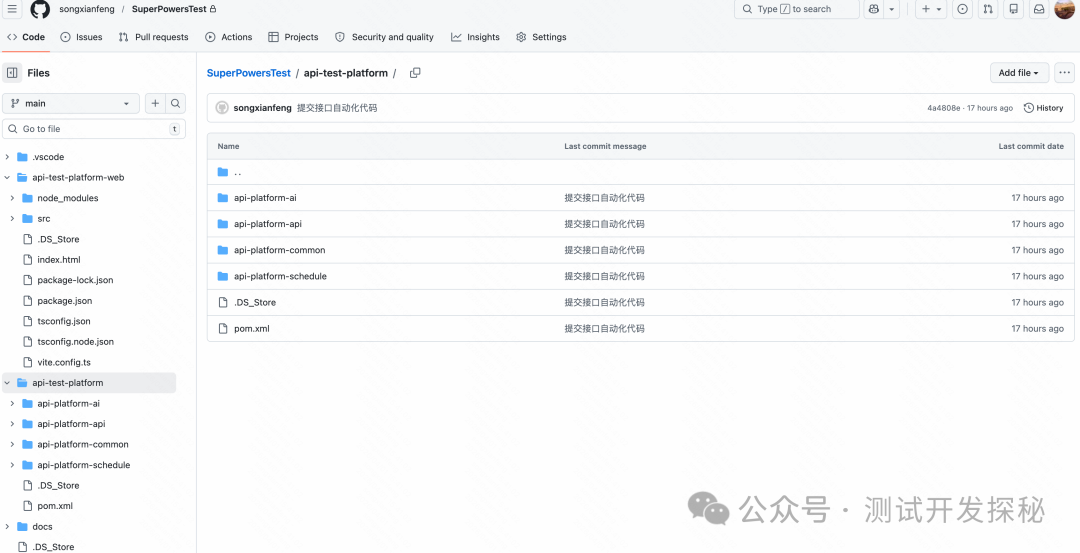Screen dimensions: 1080x553
Task: Open .DS_Store file in main table
Action: click(x=255, y=303)
